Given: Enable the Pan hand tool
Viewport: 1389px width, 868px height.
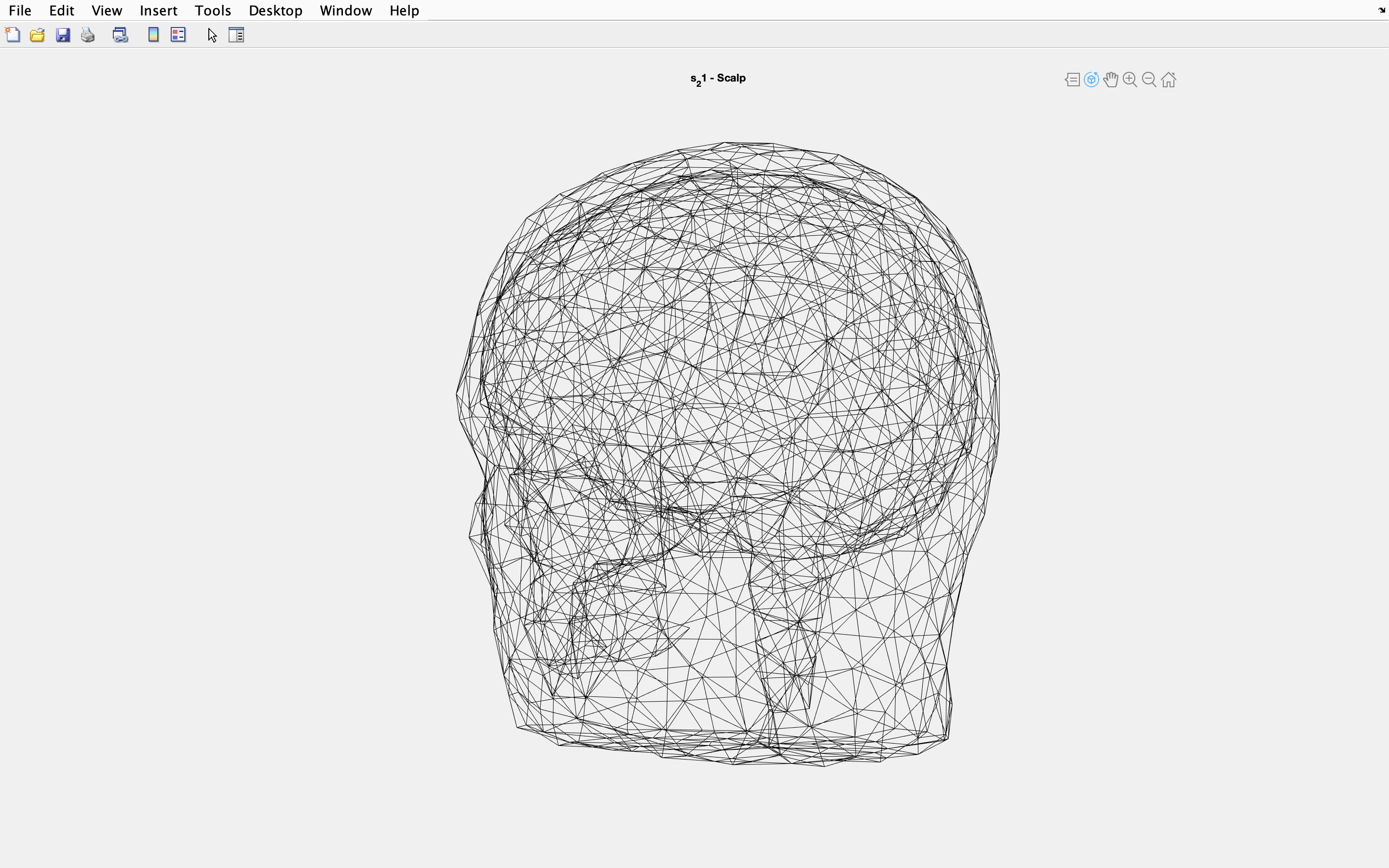Looking at the screenshot, I should click(1111, 79).
